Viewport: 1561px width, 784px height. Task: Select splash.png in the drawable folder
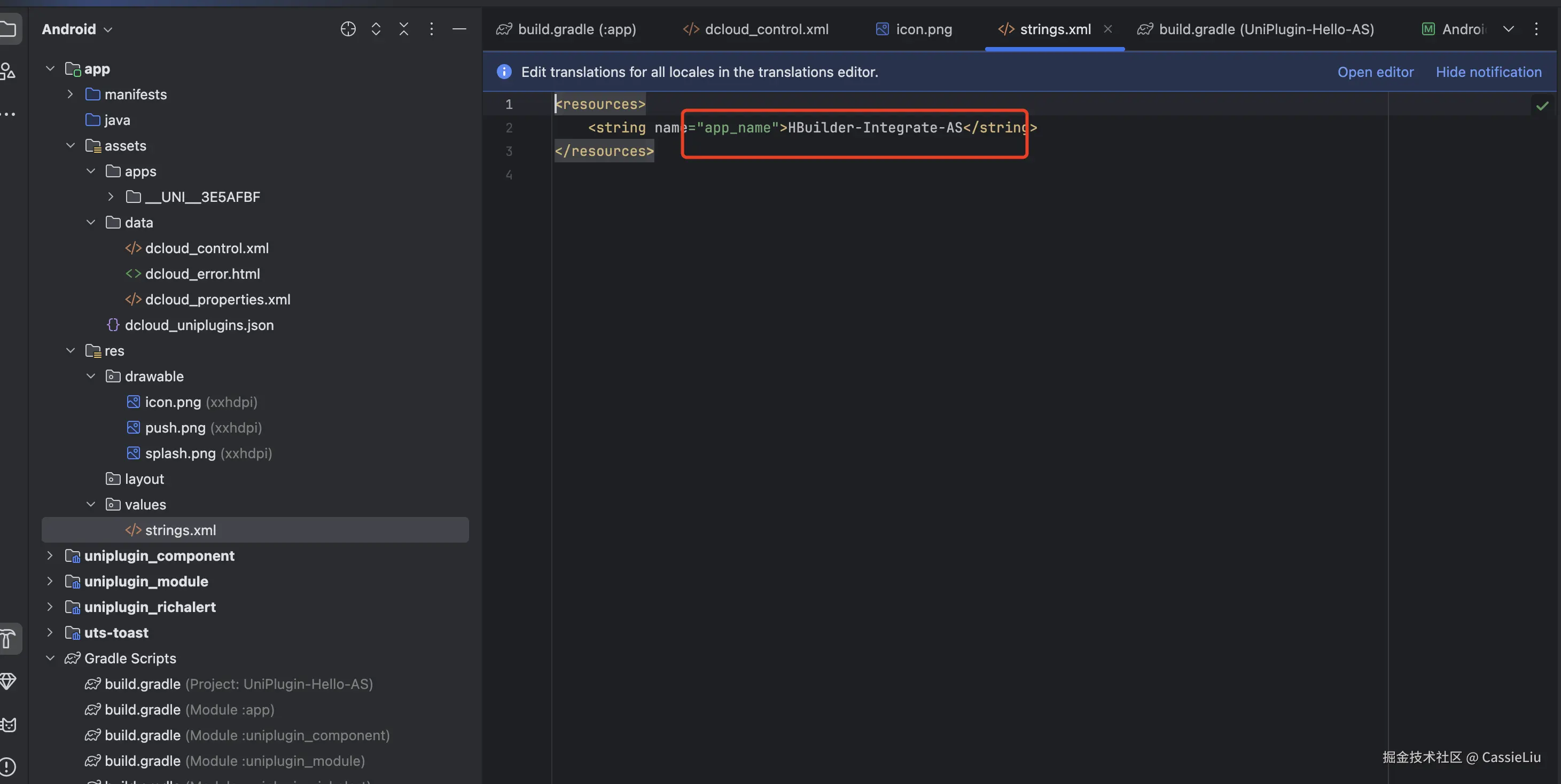180,453
